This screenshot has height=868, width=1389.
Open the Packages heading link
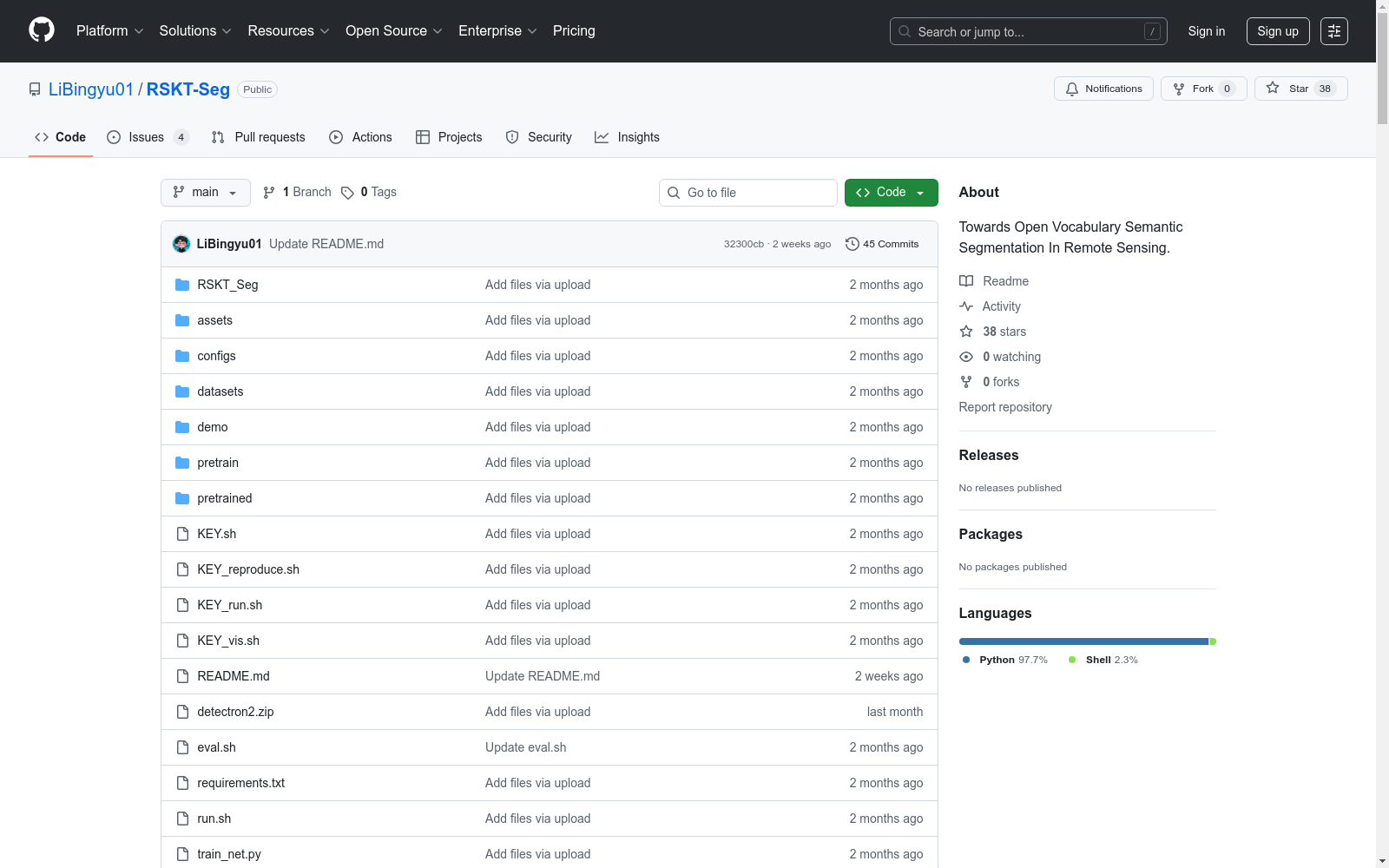(991, 534)
